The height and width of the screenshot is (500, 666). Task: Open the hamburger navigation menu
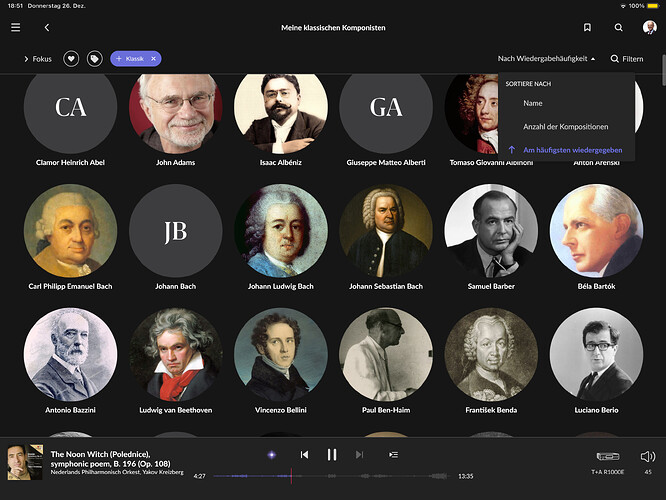point(15,28)
